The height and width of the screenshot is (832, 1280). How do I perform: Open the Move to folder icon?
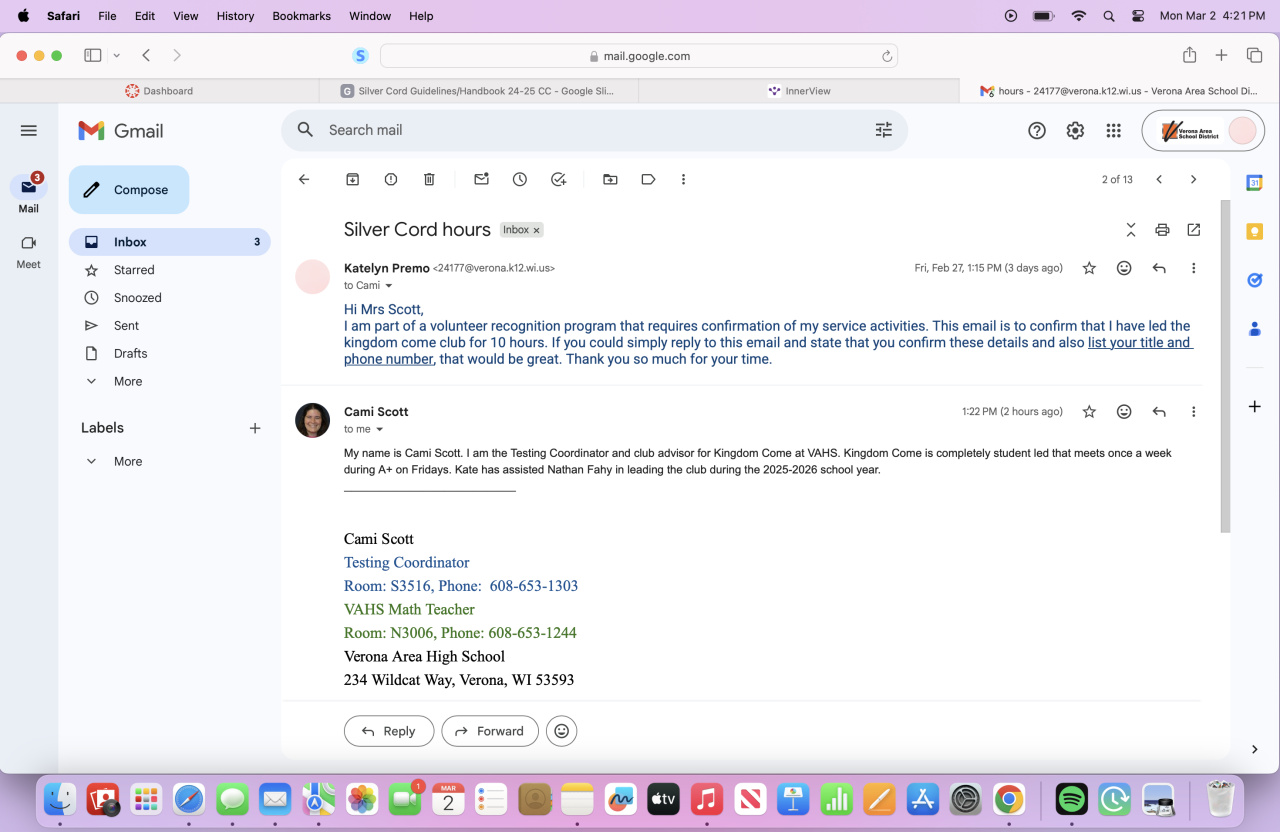coord(610,180)
